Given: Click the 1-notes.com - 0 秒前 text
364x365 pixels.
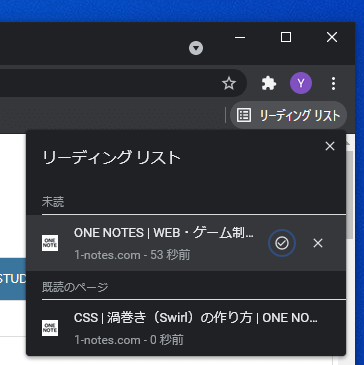Looking at the screenshot, I should (129, 340).
